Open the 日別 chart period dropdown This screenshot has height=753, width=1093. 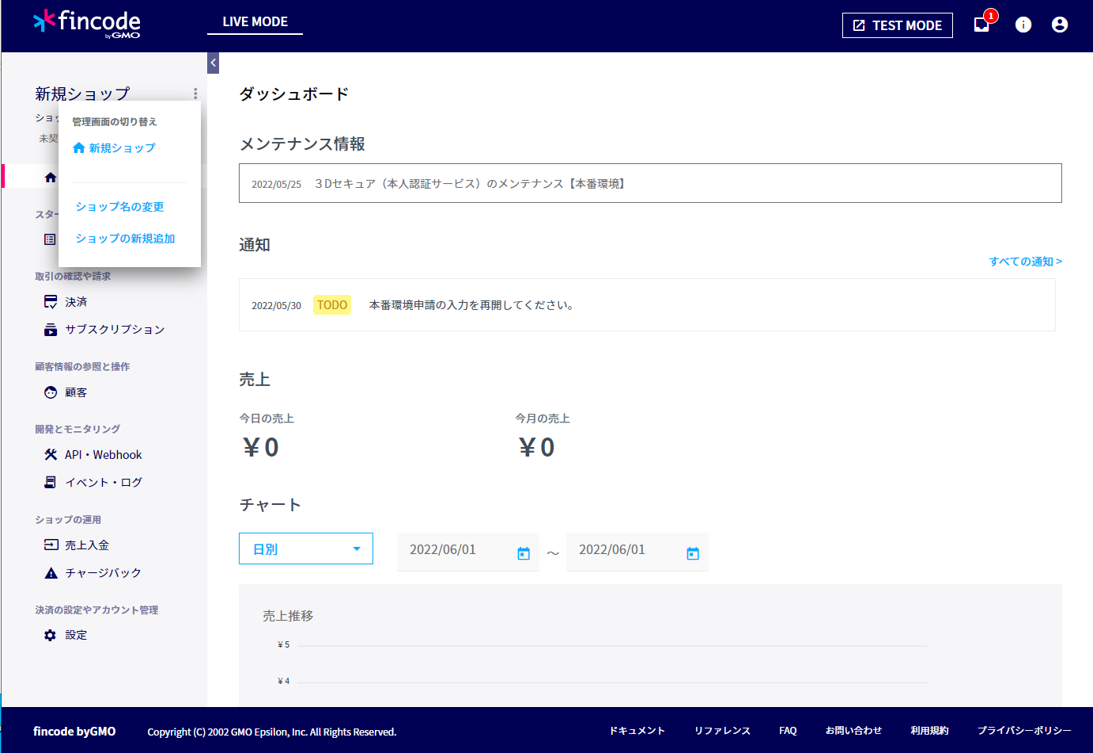tap(305, 548)
